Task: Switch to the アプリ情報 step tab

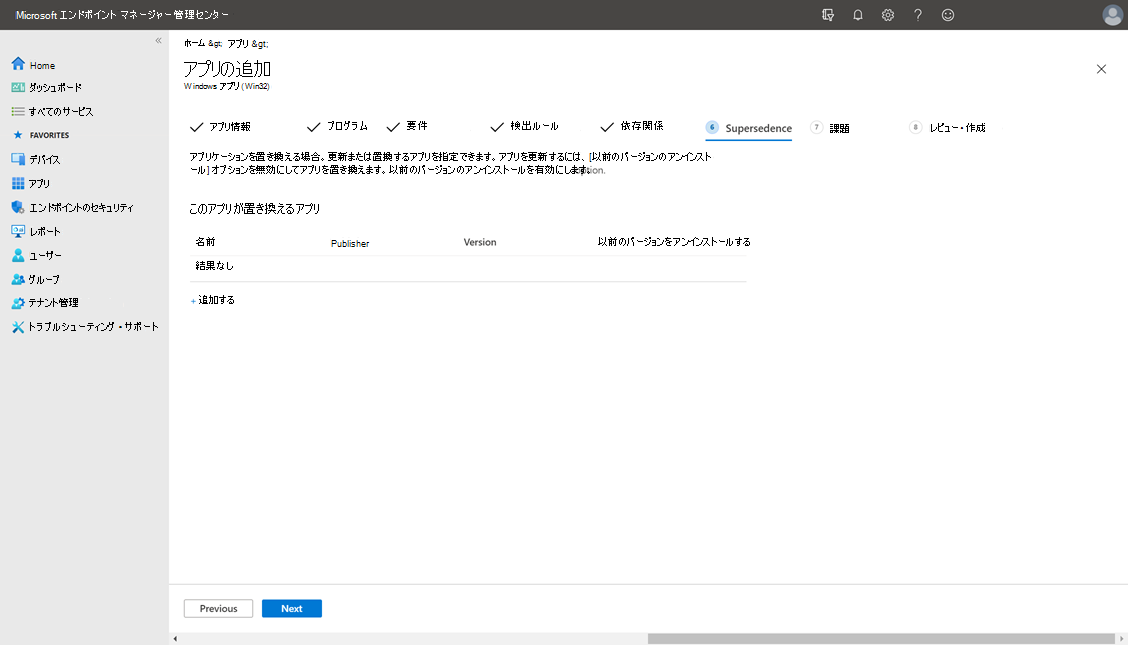Action: click(x=229, y=127)
